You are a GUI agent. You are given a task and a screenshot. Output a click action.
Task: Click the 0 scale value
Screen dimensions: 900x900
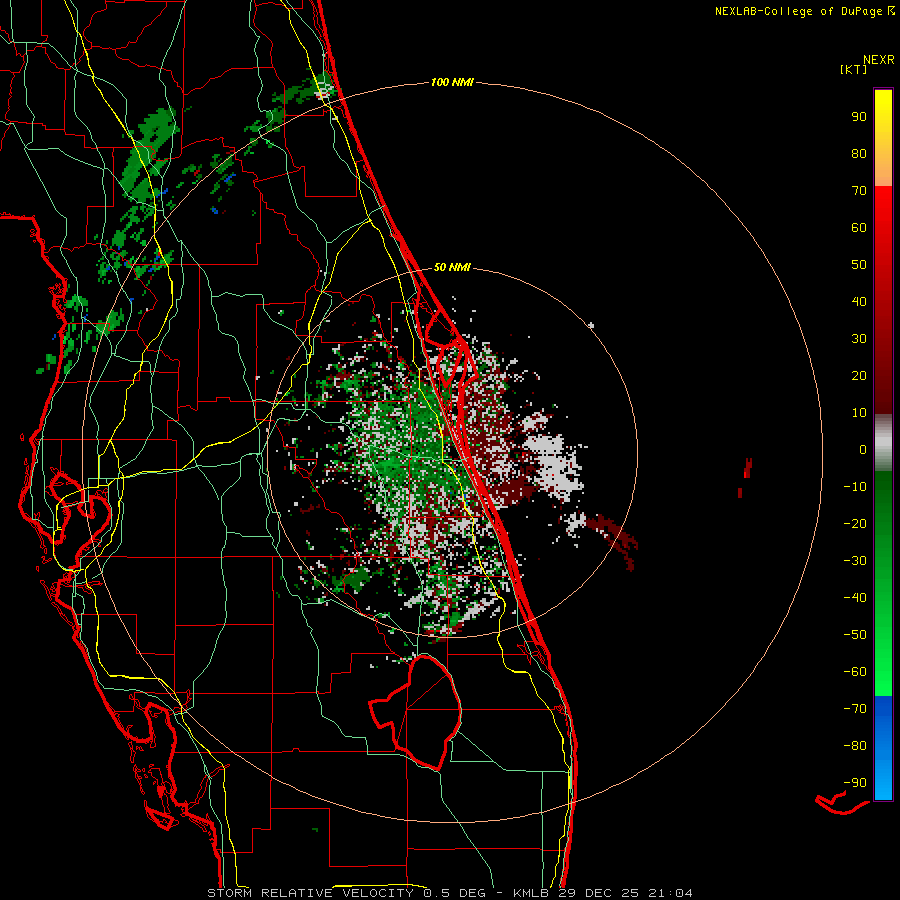[x=863, y=449]
